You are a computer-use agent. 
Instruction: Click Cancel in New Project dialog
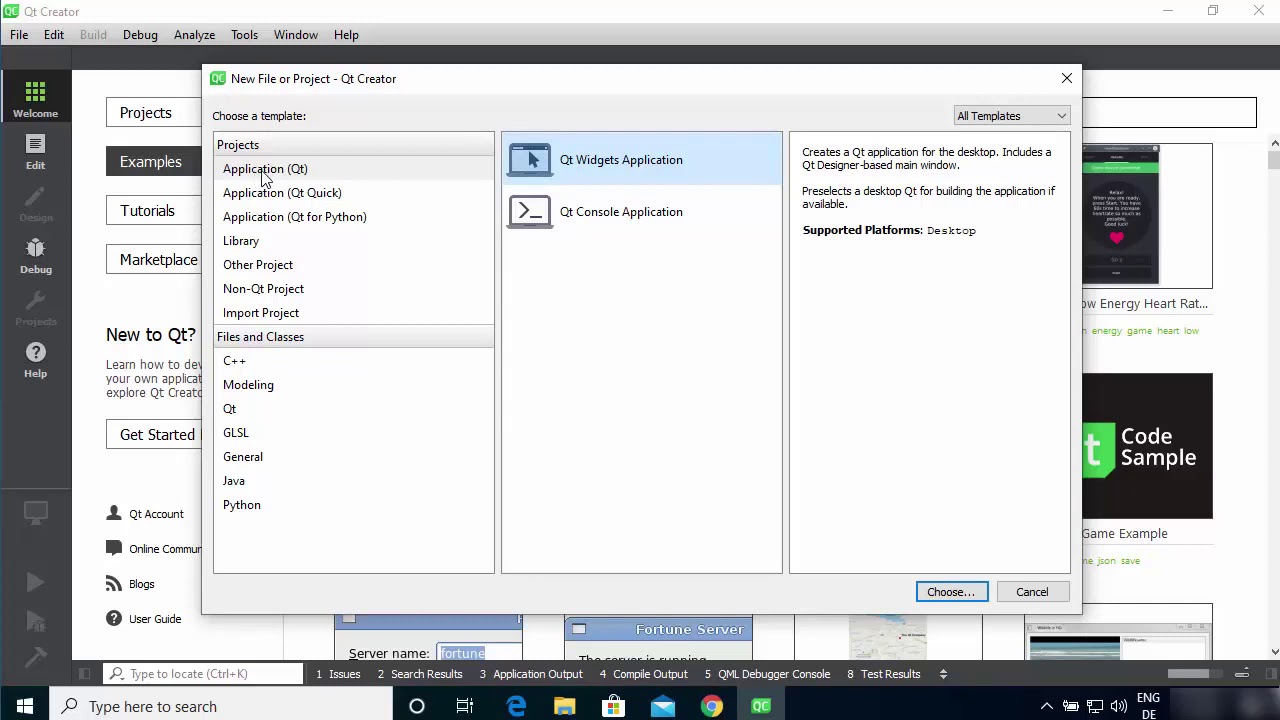(1032, 592)
